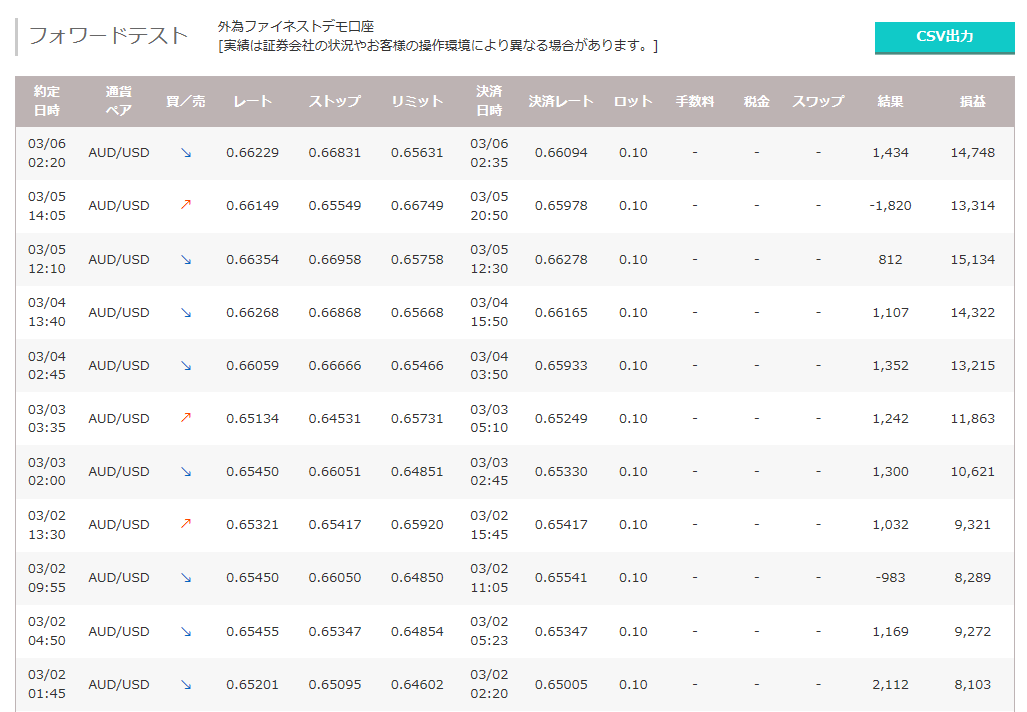Screen dimensions: 1027x712
Task: Click the 買/売 column header
Action: [x=186, y=102]
